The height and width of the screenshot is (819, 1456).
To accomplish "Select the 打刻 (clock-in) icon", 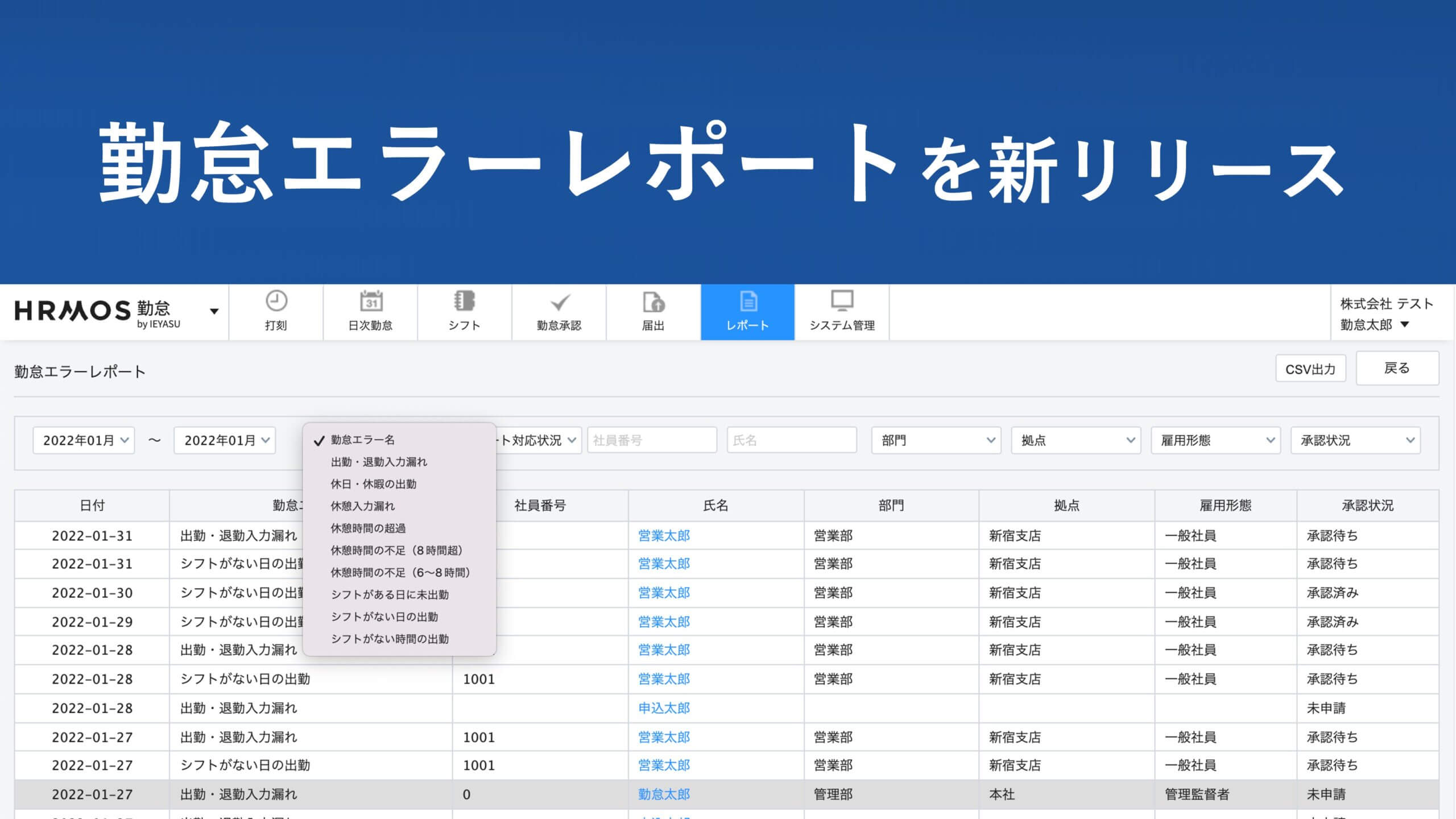I will 277,312.
